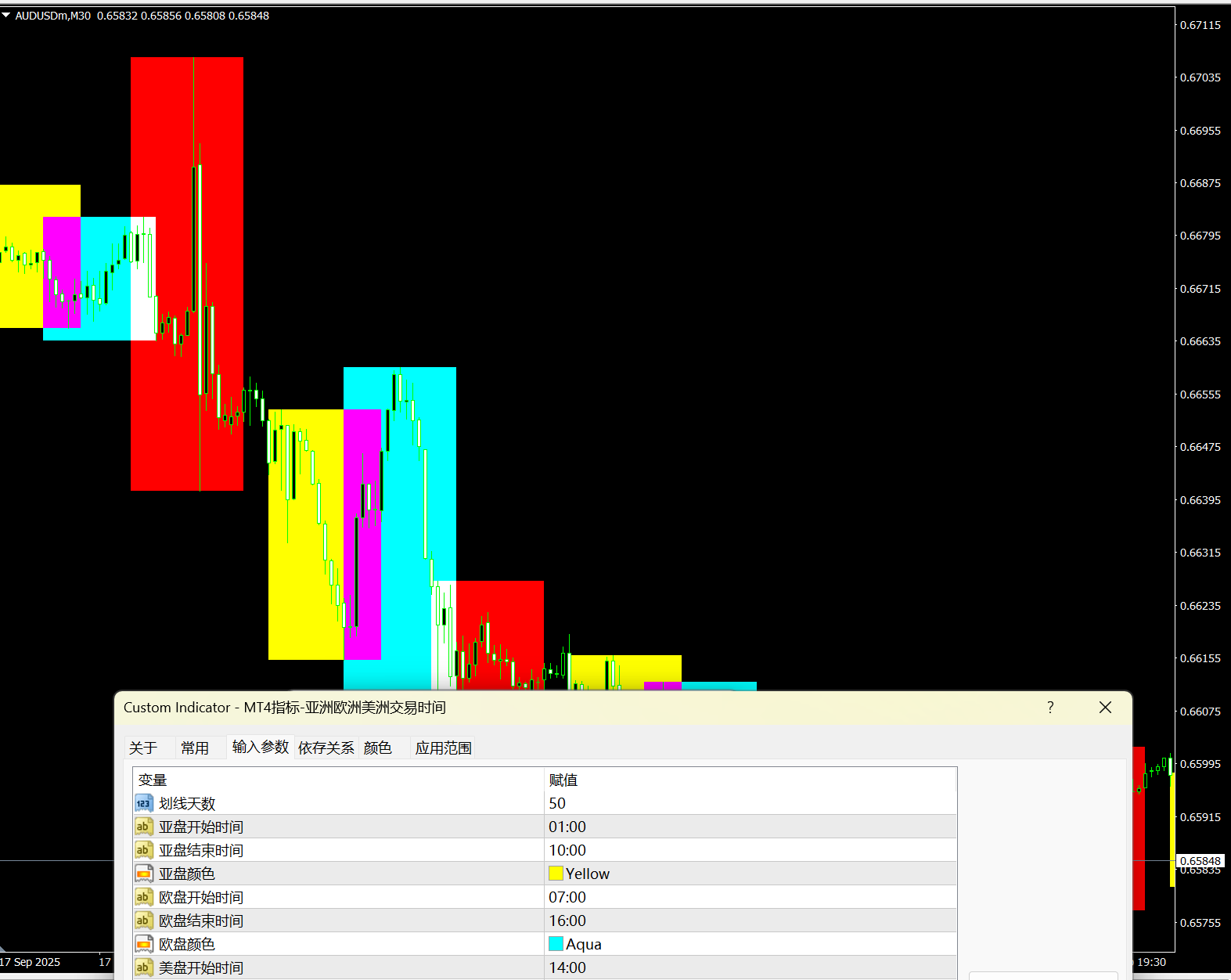This screenshot has height=980, width=1231.
Task: Click the string icon beside 亚盘开始时间
Action: click(143, 827)
